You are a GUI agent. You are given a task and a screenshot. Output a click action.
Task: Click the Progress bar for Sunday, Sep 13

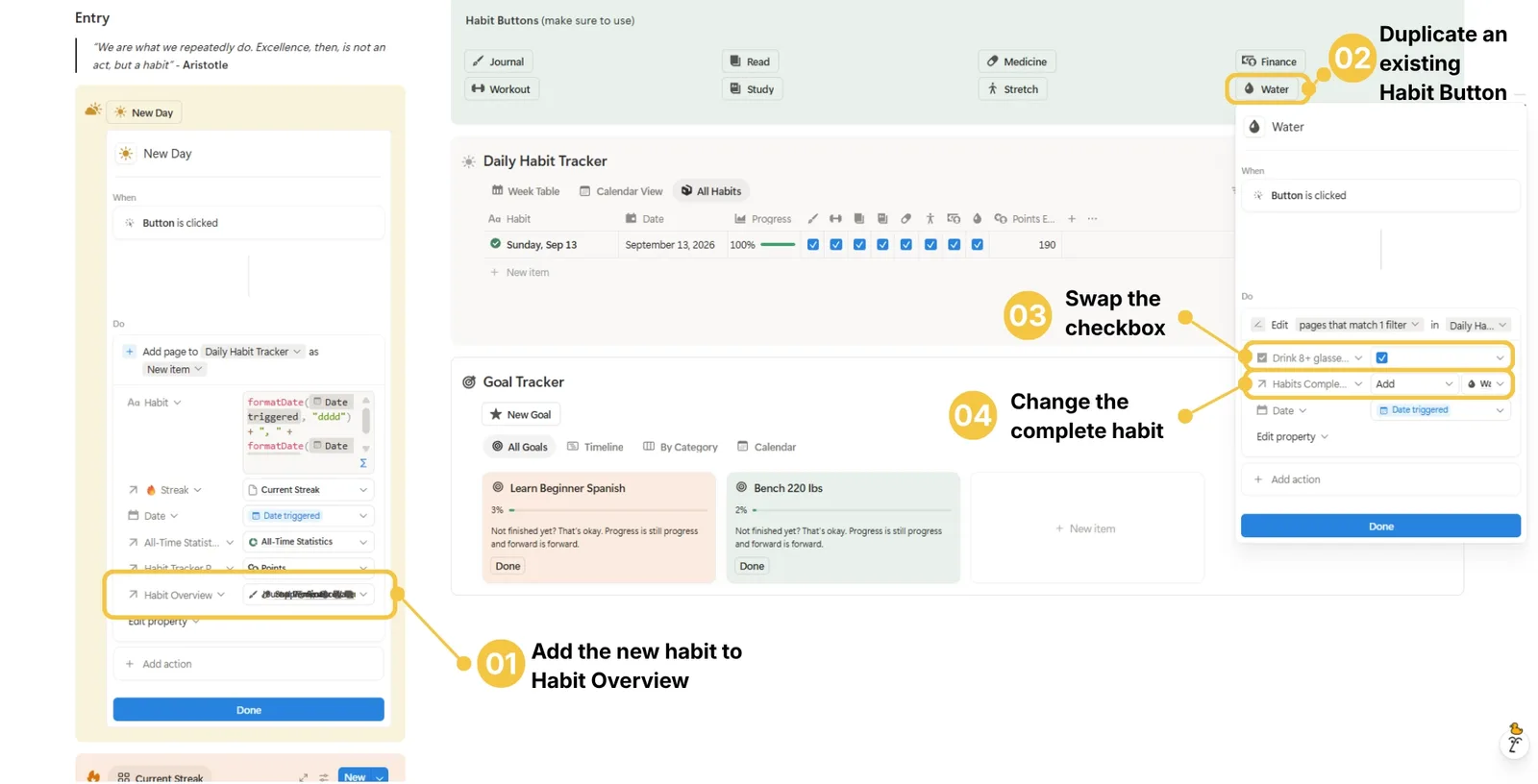[778, 245]
